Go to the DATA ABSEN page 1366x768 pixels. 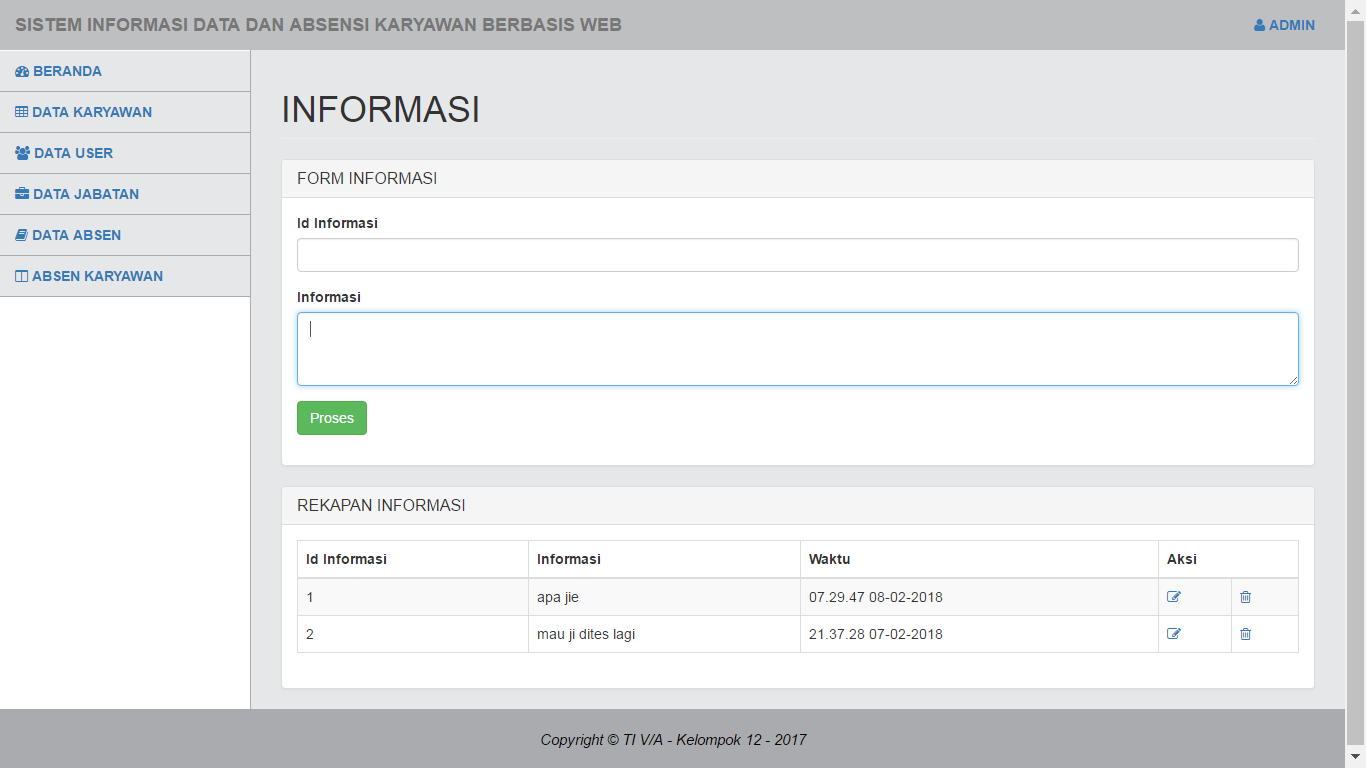pos(77,235)
